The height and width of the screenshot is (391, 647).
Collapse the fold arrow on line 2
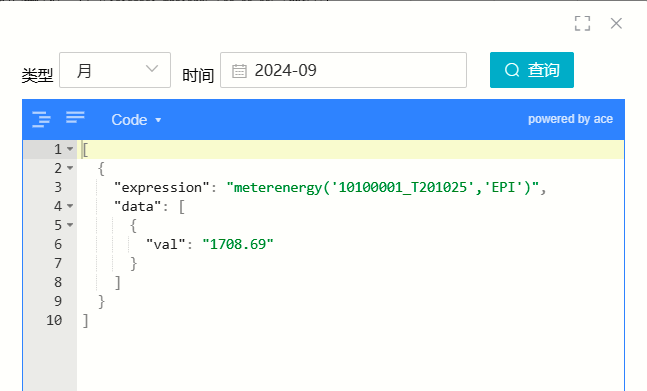70,168
